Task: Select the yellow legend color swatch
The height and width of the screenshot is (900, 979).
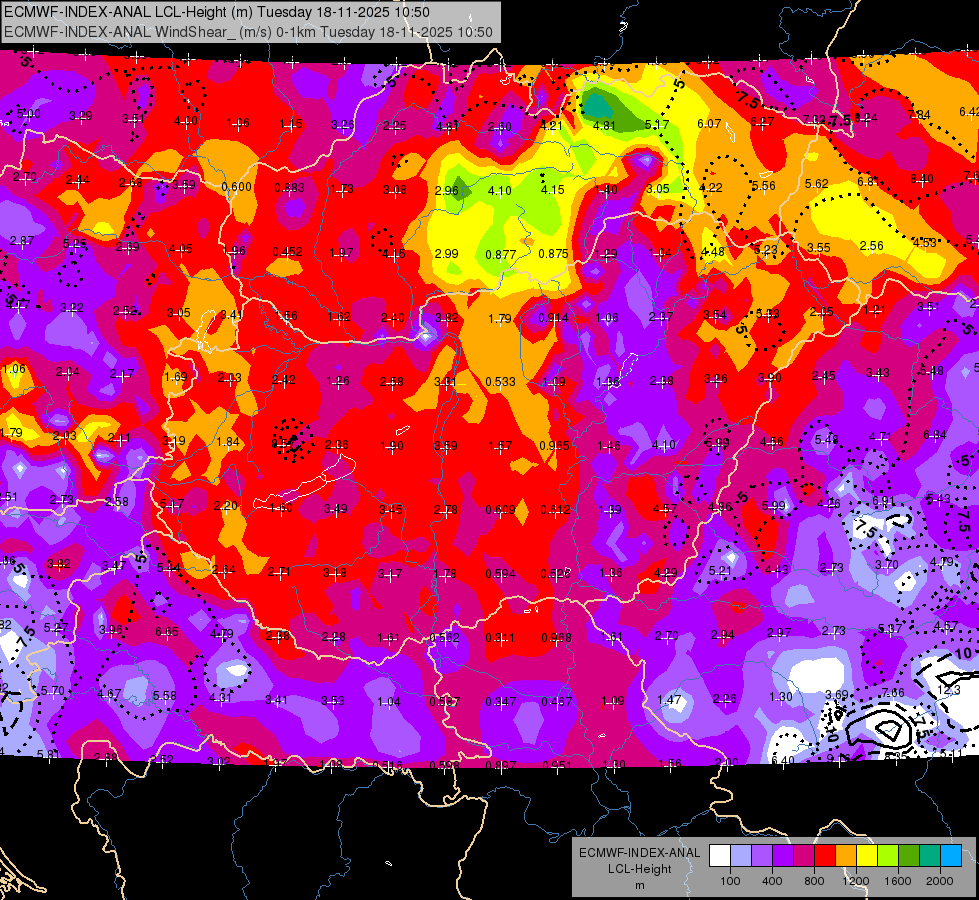Action: click(x=867, y=856)
